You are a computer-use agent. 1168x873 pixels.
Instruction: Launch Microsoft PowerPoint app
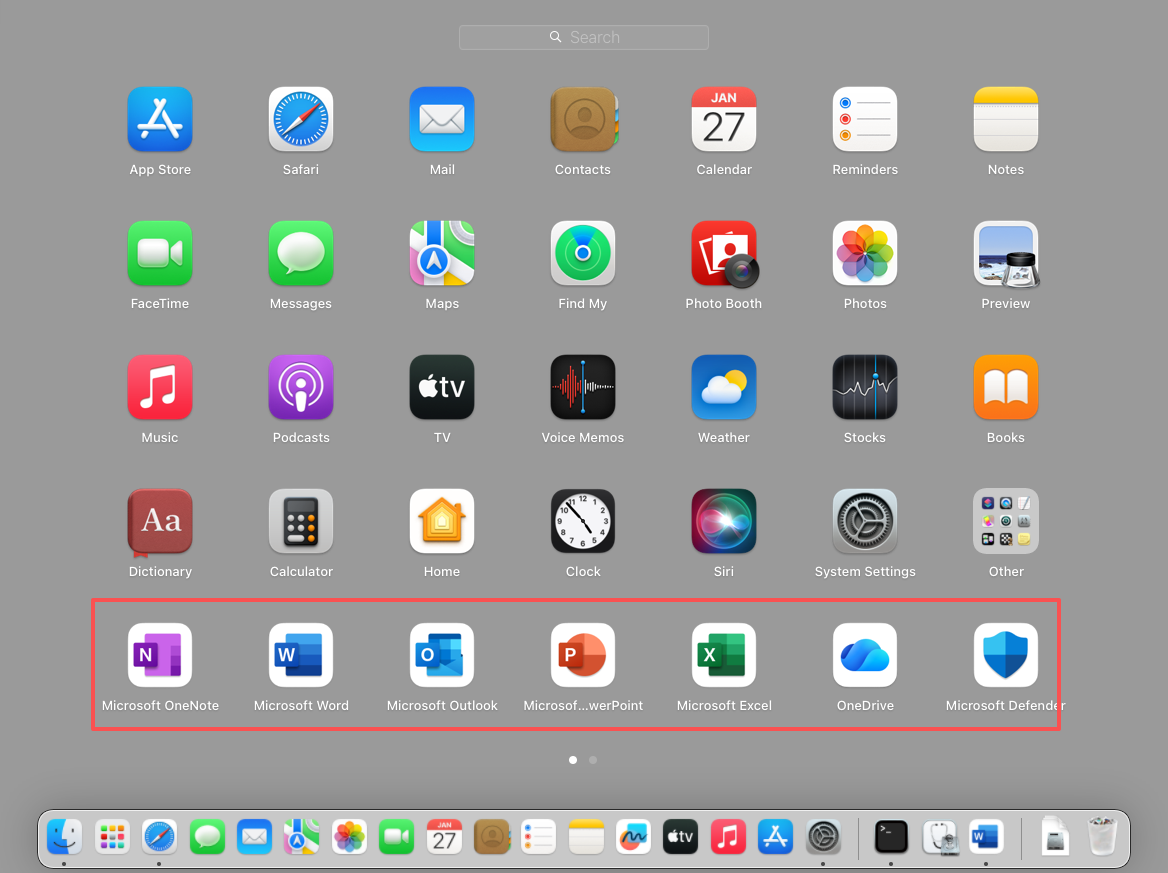tap(583, 656)
